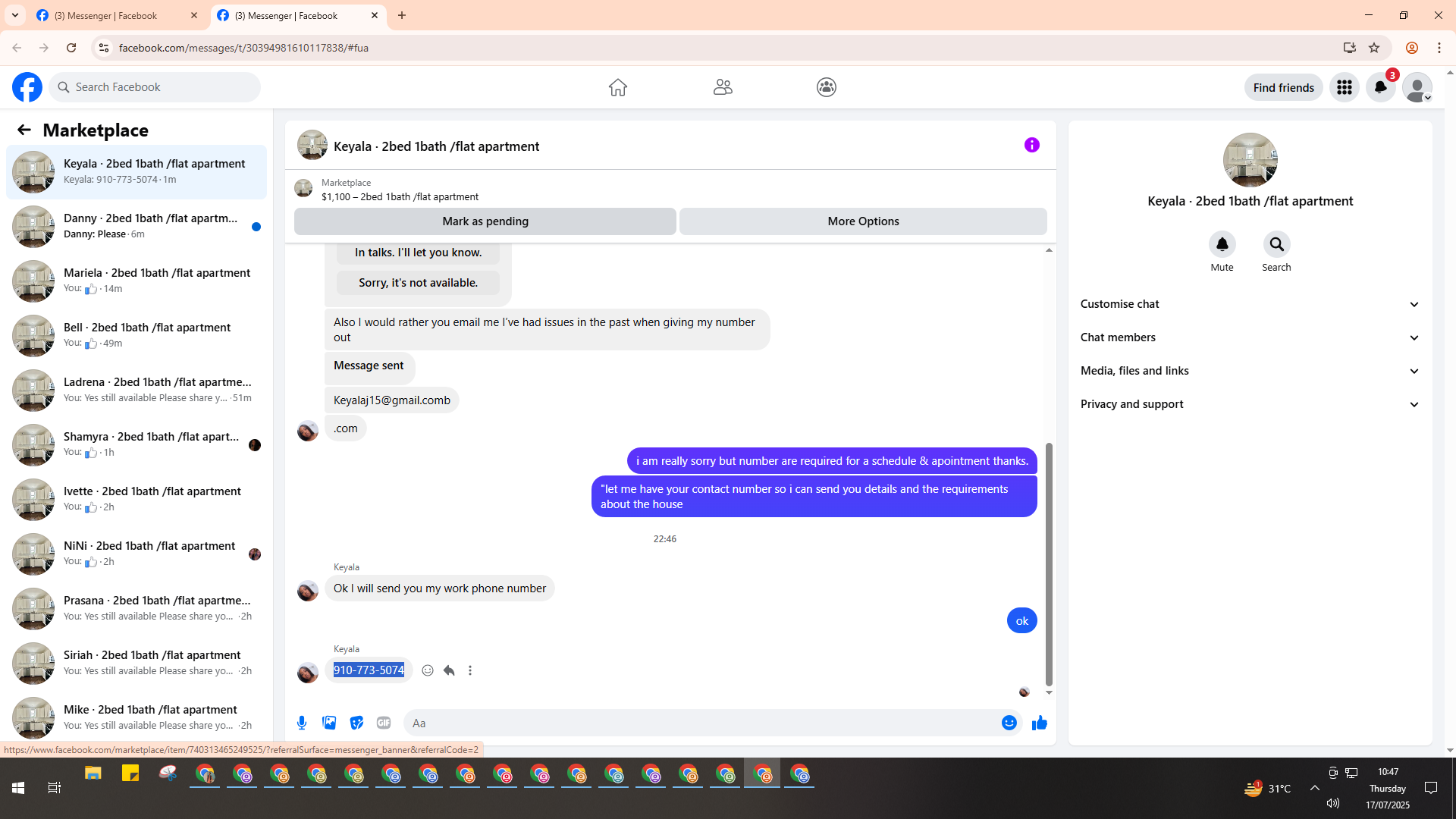Open the notifications bell icon
1456x819 pixels.
[x=1381, y=87]
